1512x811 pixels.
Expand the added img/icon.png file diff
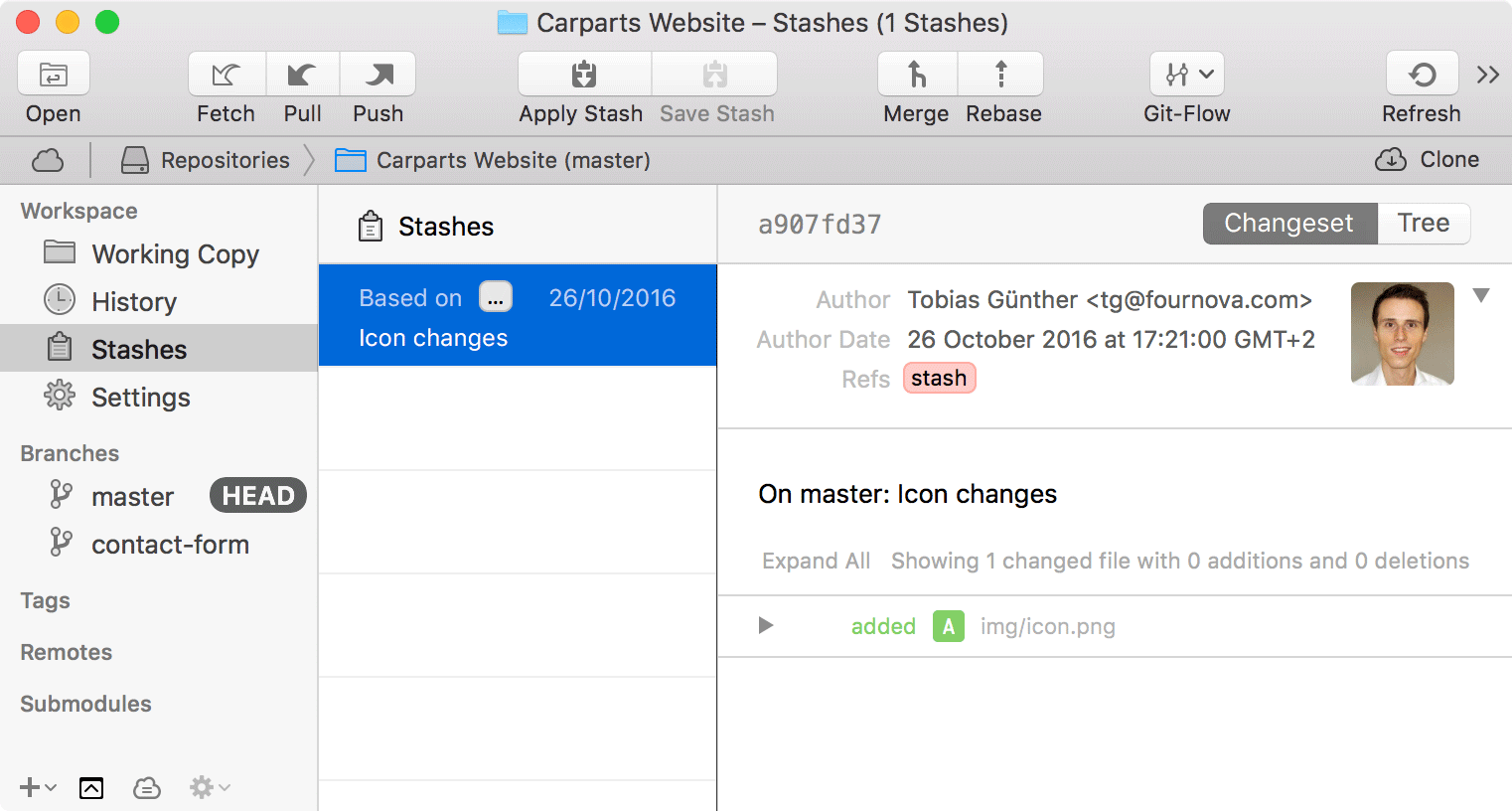coord(765,626)
